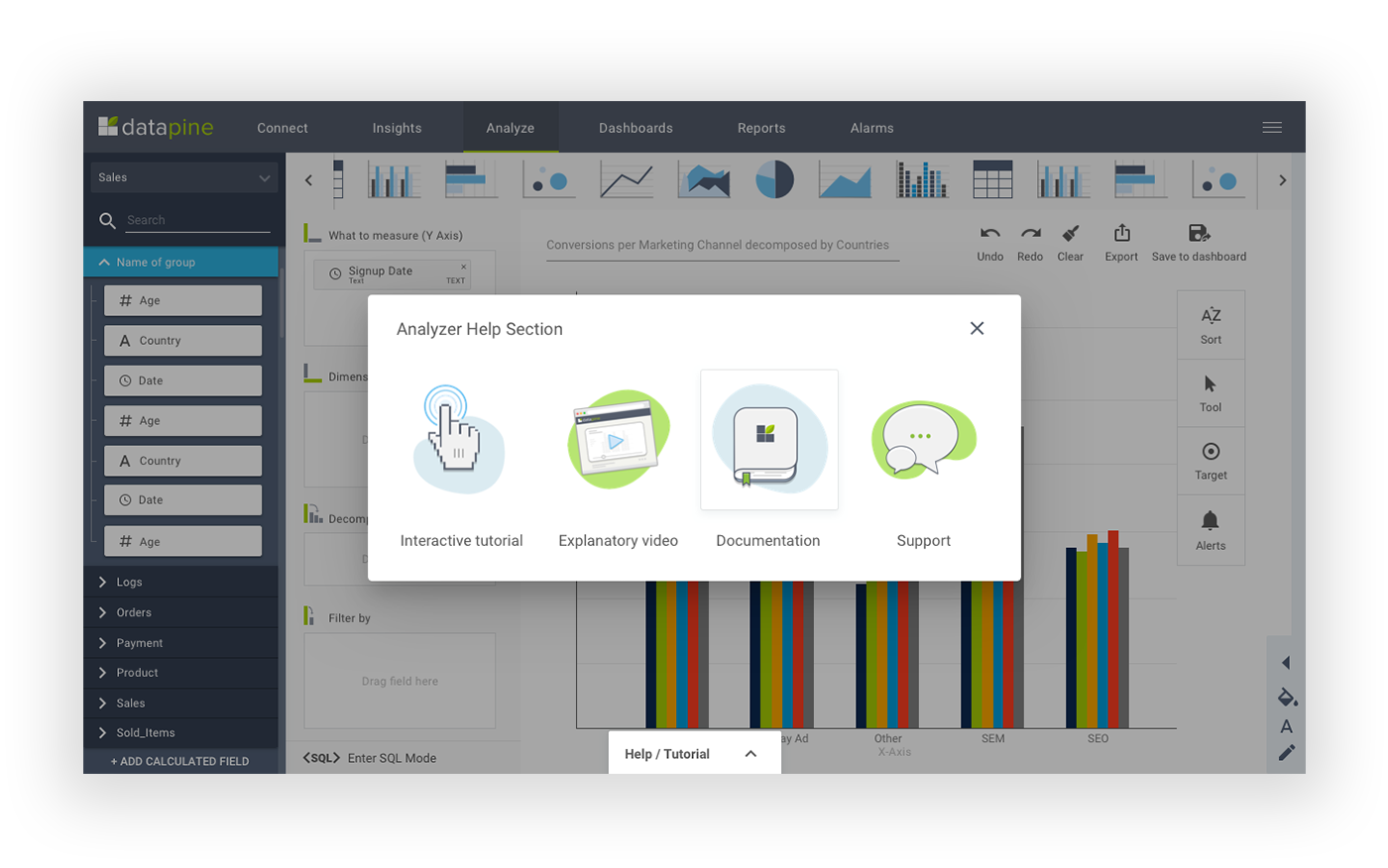Edit the chart title text field

click(723, 245)
